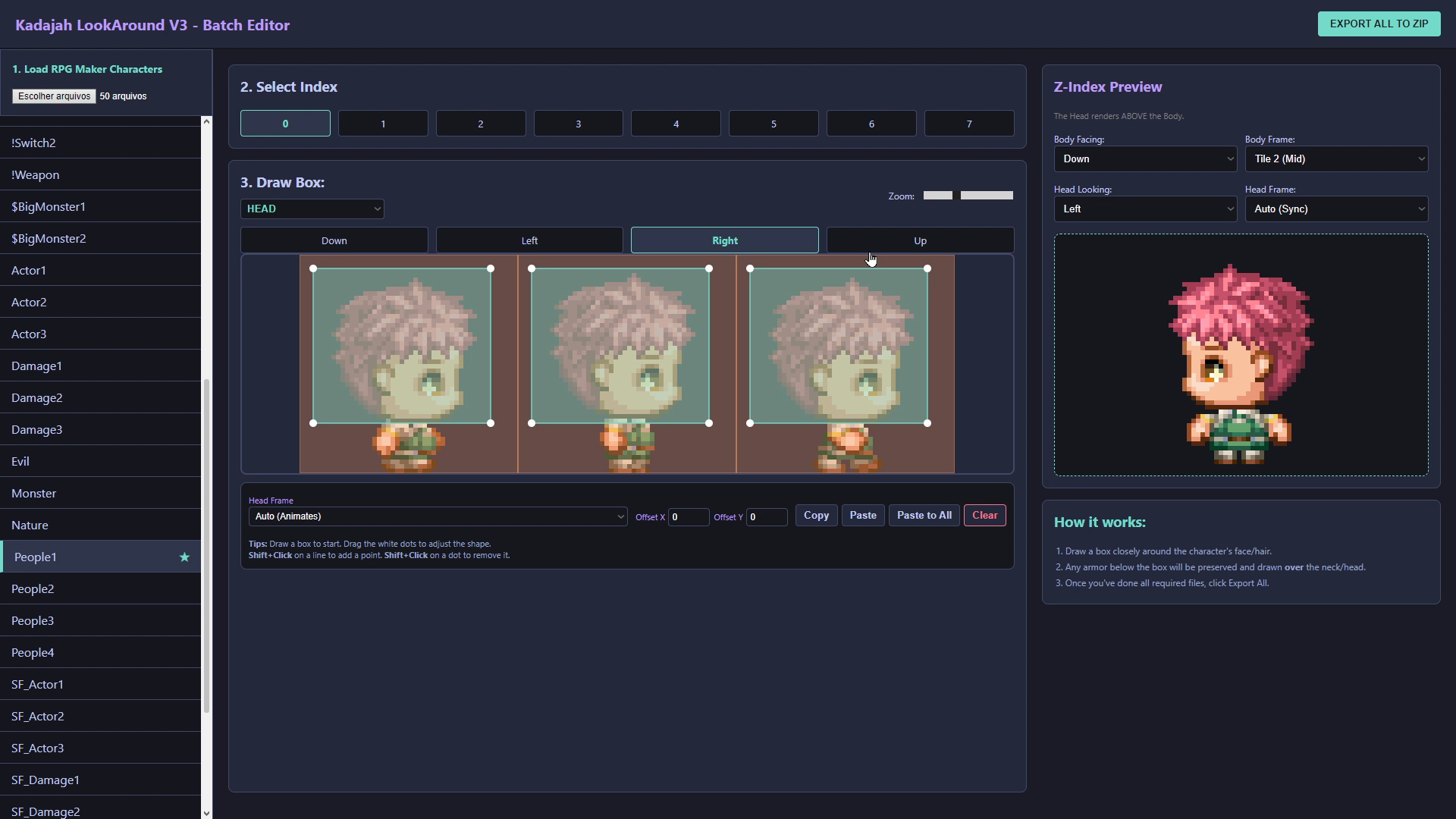Open the HEAD draw box type dropdown
Screen dimensions: 1456x819
point(312,209)
